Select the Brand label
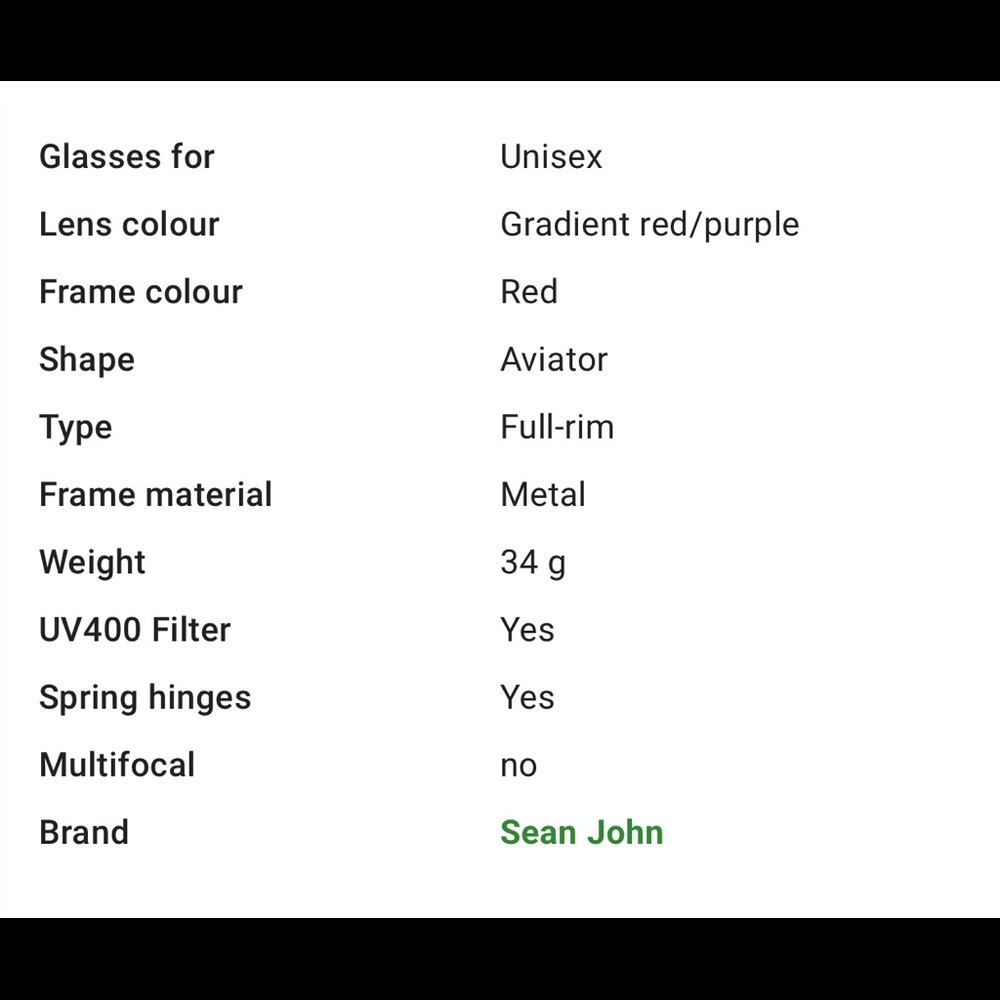 84,832
